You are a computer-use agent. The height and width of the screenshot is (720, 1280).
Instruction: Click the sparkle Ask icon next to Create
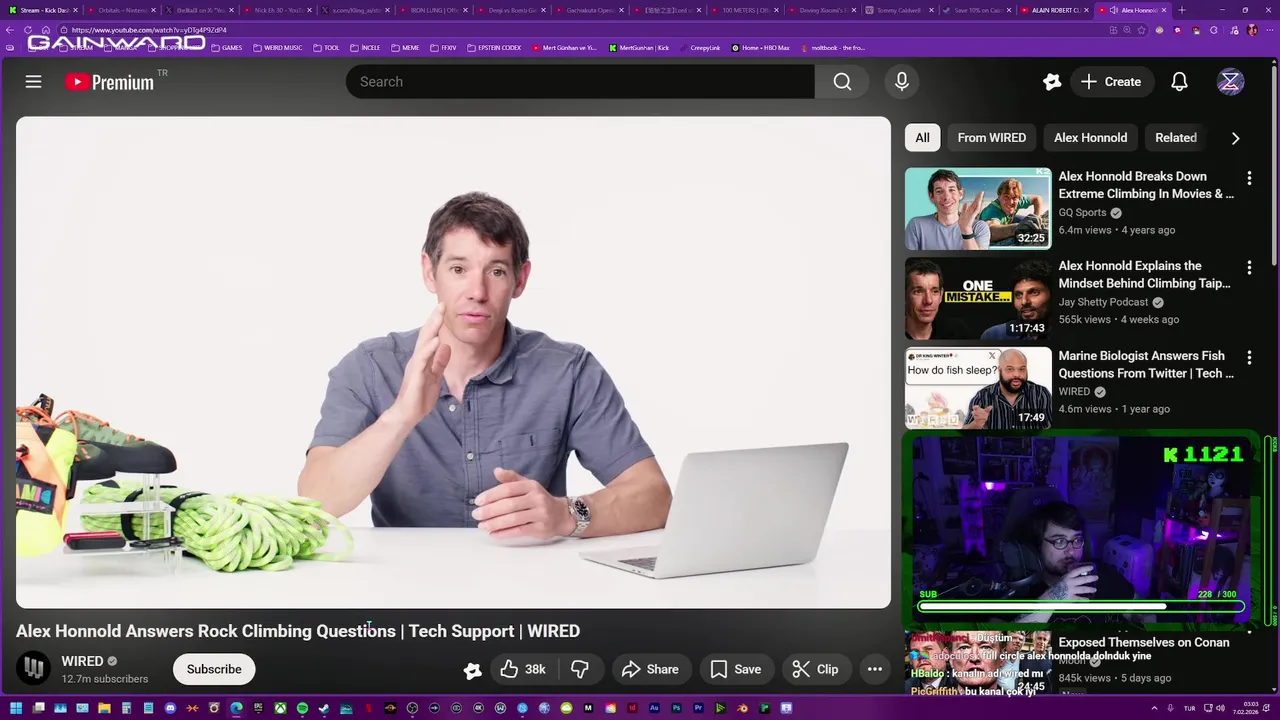point(1052,82)
